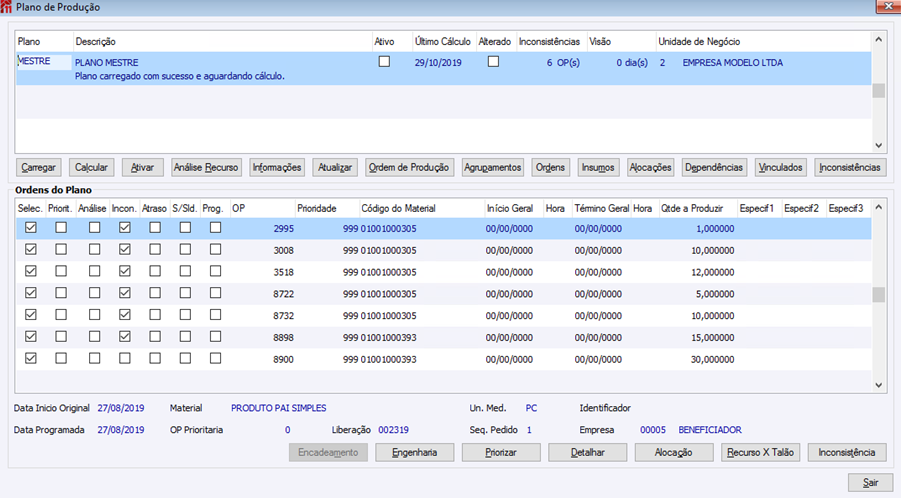
Task: Click the Inconsistências toolbar button
Action: [850, 167]
